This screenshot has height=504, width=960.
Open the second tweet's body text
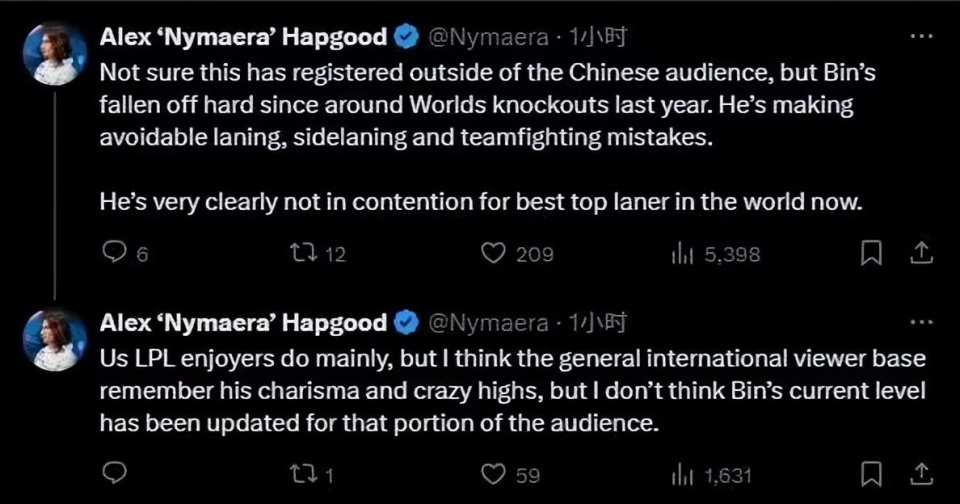point(512,390)
